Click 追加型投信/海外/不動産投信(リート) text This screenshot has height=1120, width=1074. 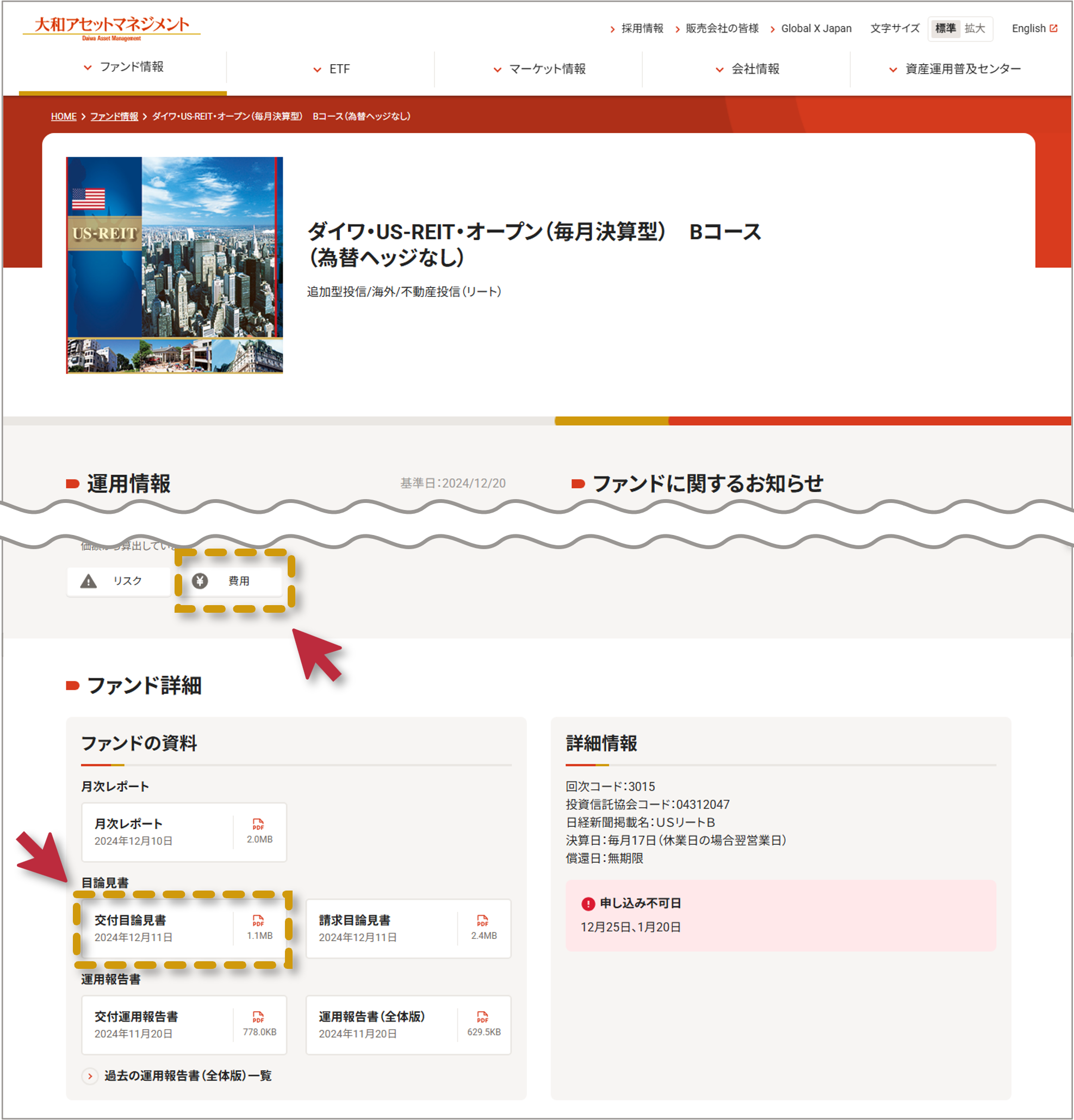404,292
